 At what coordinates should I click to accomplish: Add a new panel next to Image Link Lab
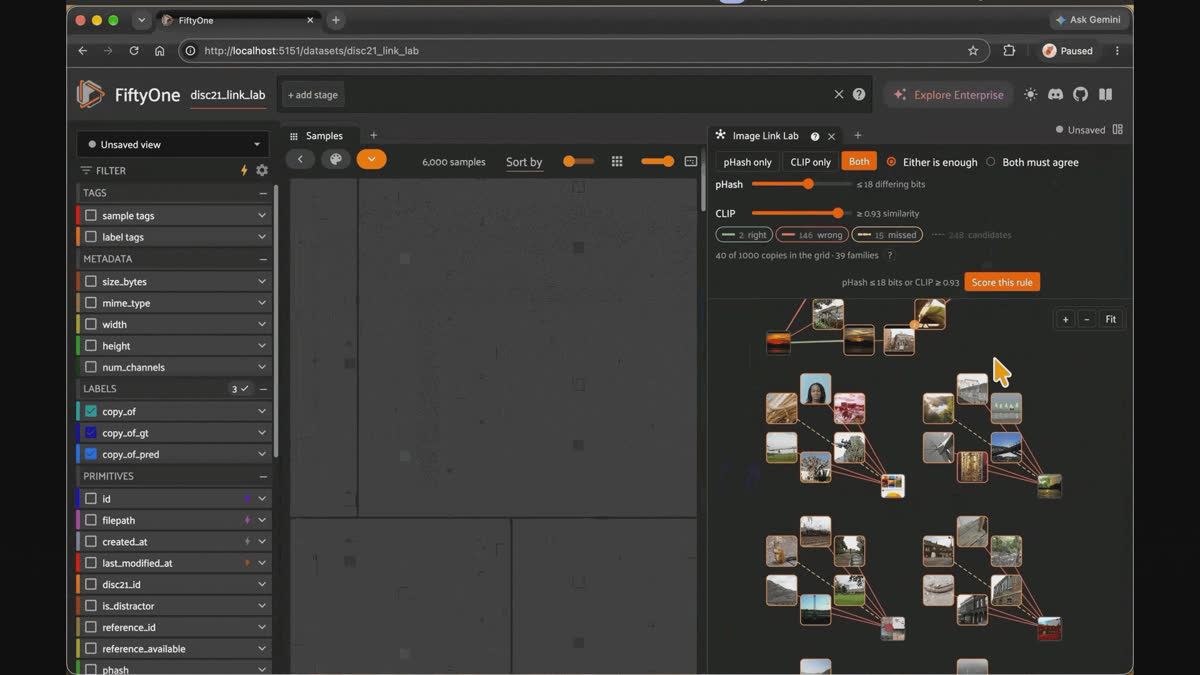(857, 135)
